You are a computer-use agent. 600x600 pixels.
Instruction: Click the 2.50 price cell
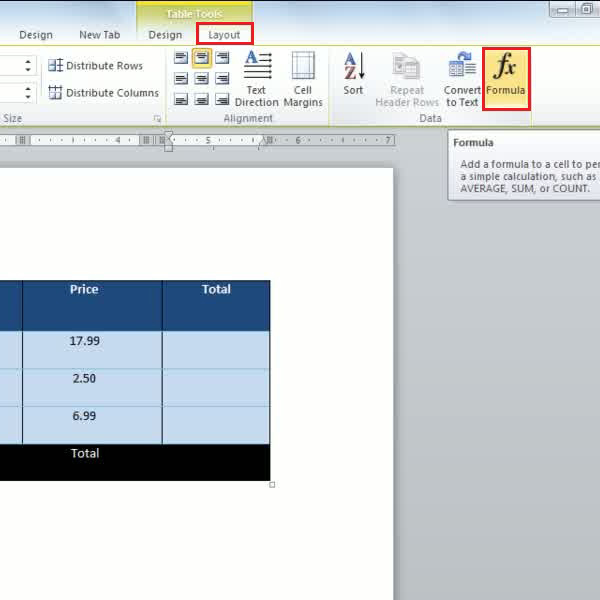coord(92,387)
